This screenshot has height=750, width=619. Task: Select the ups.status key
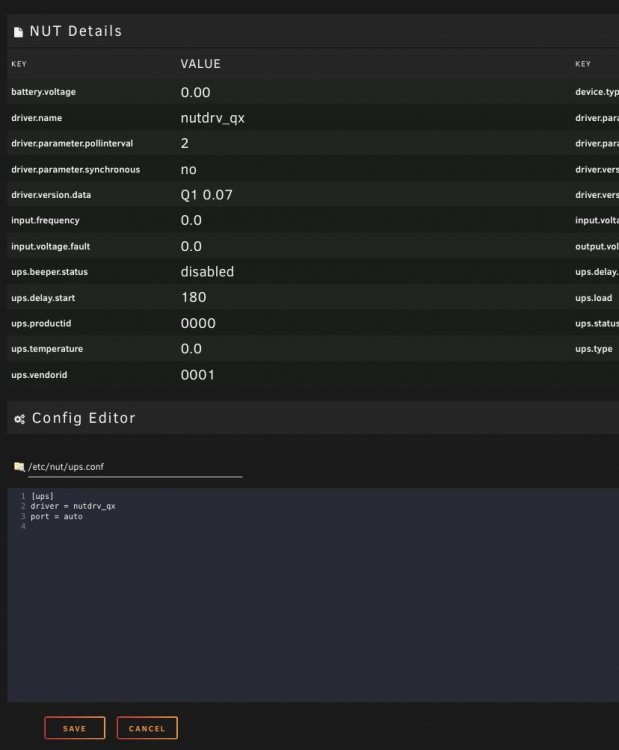597,323
